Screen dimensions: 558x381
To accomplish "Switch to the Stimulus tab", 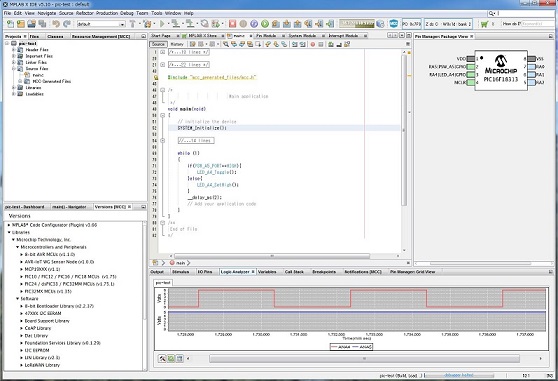I will [180, 272].
